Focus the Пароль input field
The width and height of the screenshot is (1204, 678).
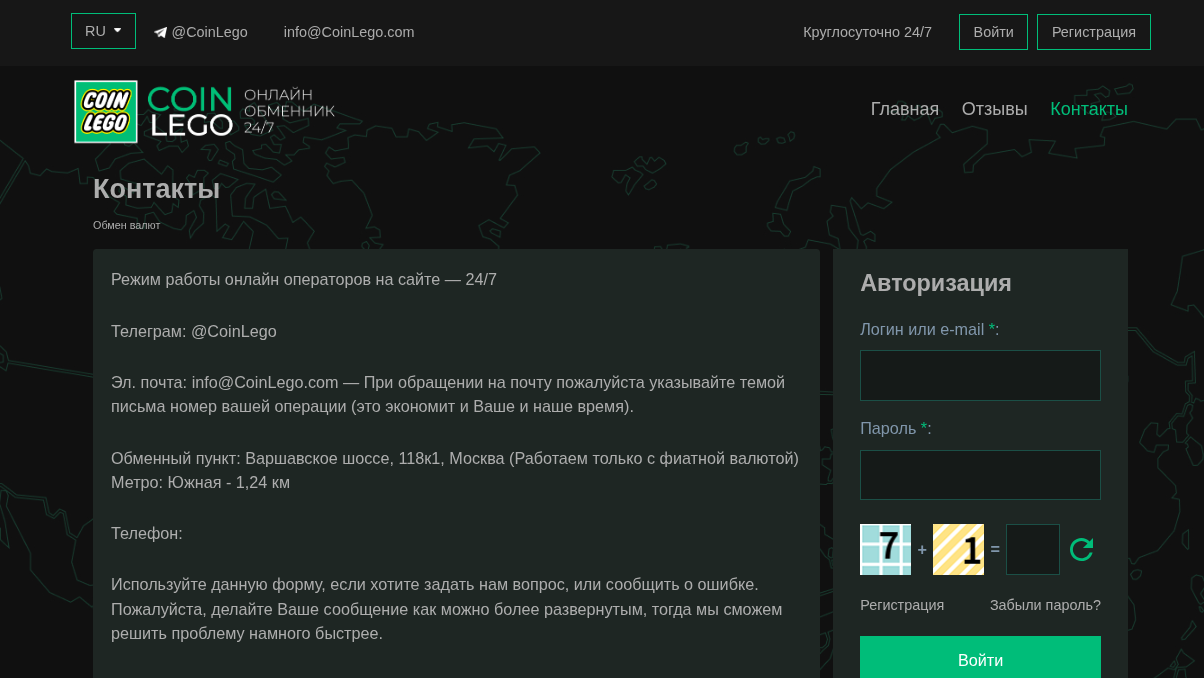click(980, 475)
